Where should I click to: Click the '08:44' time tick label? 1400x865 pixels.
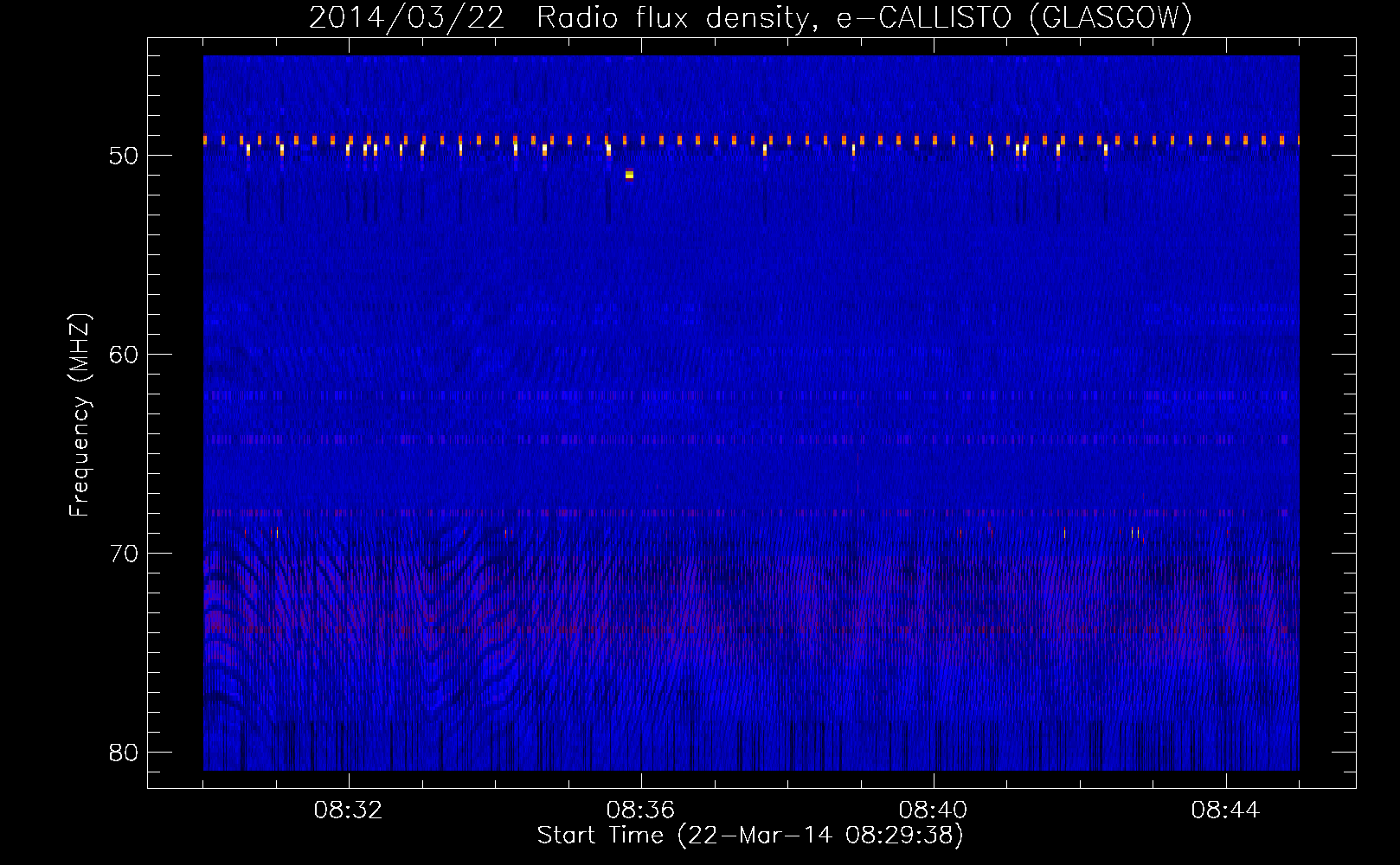pyautogui.click(x=1225, y=811)
